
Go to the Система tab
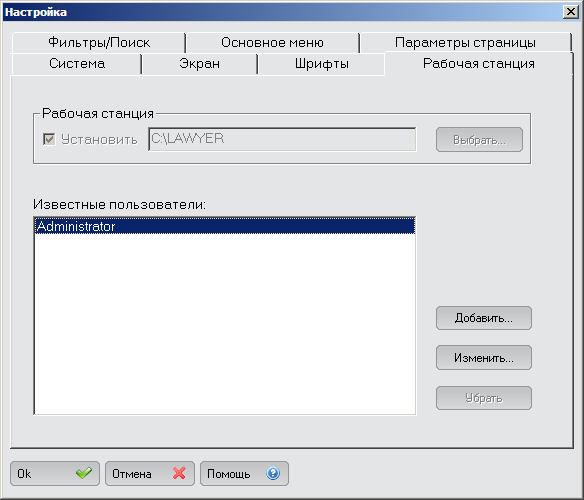(x=77, y=64)
